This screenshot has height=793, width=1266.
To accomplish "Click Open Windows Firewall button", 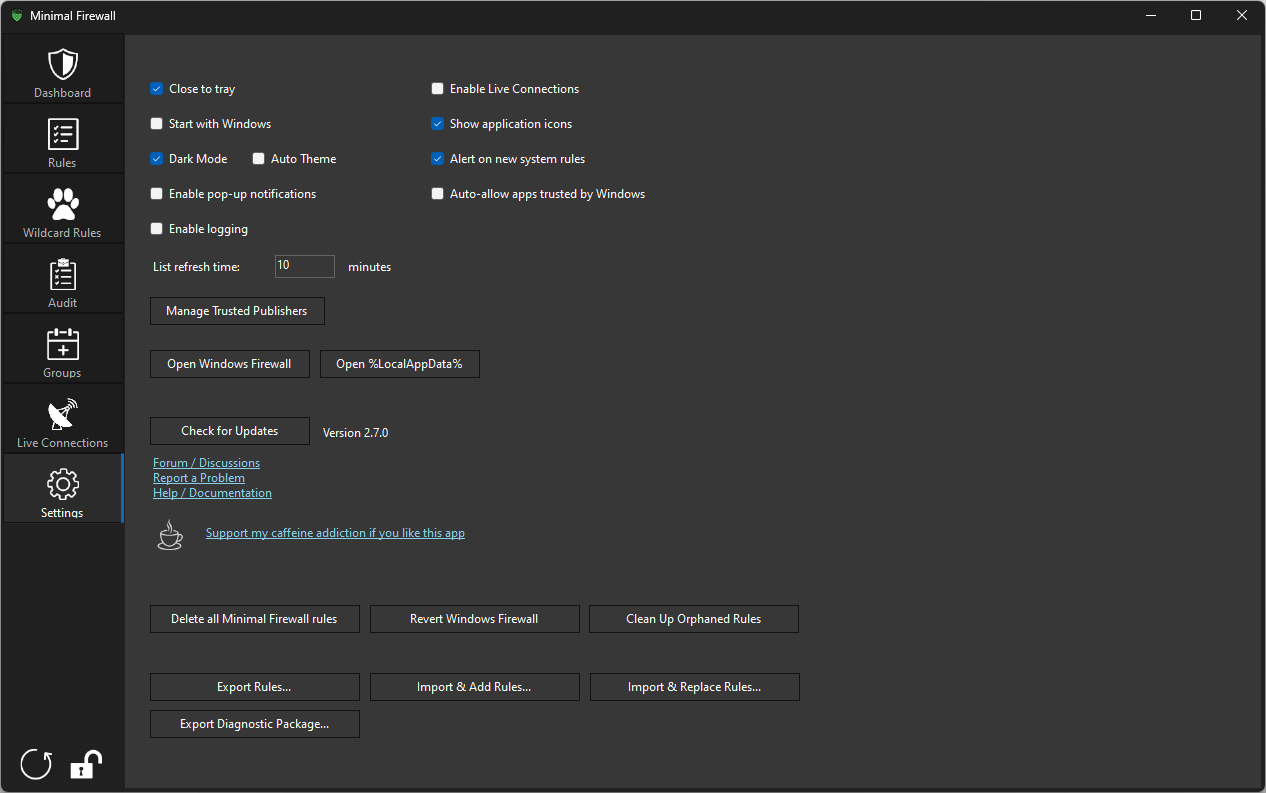I will tap(229, 364).
